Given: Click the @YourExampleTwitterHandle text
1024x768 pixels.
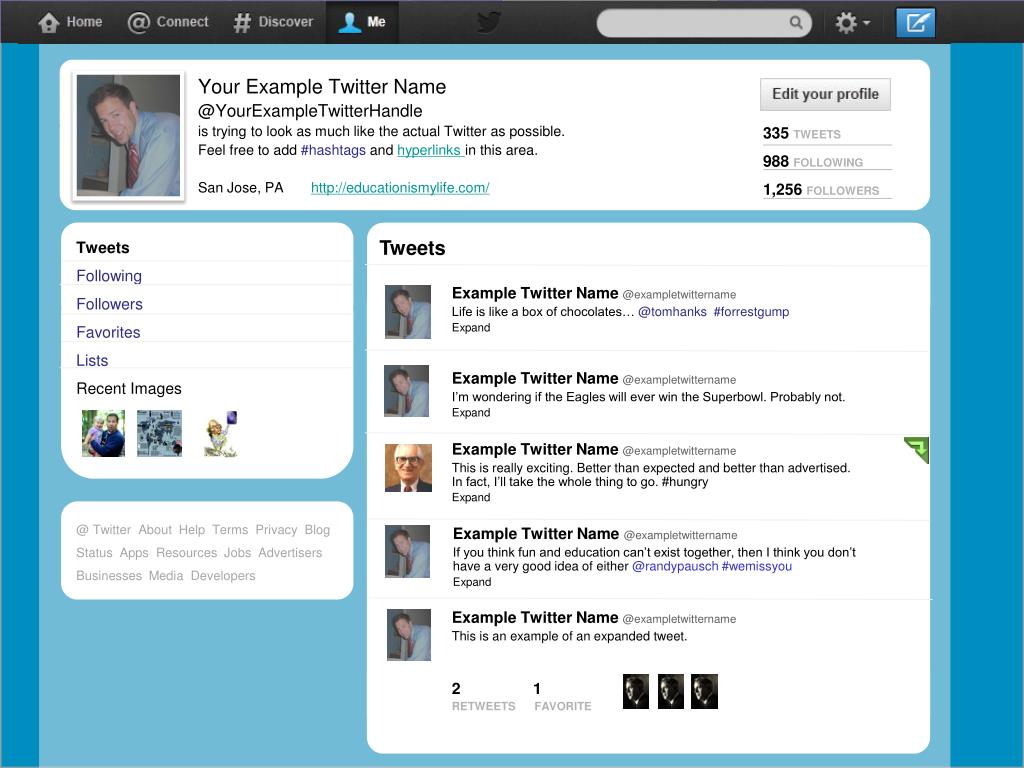Looking at the screenshot, I should (x=310, y=111).
